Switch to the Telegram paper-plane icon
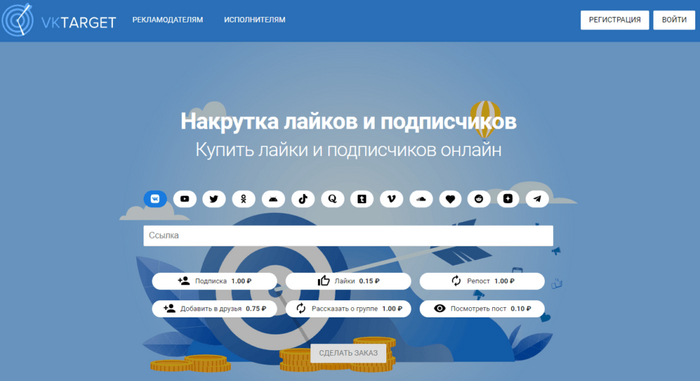 [537, 199]
